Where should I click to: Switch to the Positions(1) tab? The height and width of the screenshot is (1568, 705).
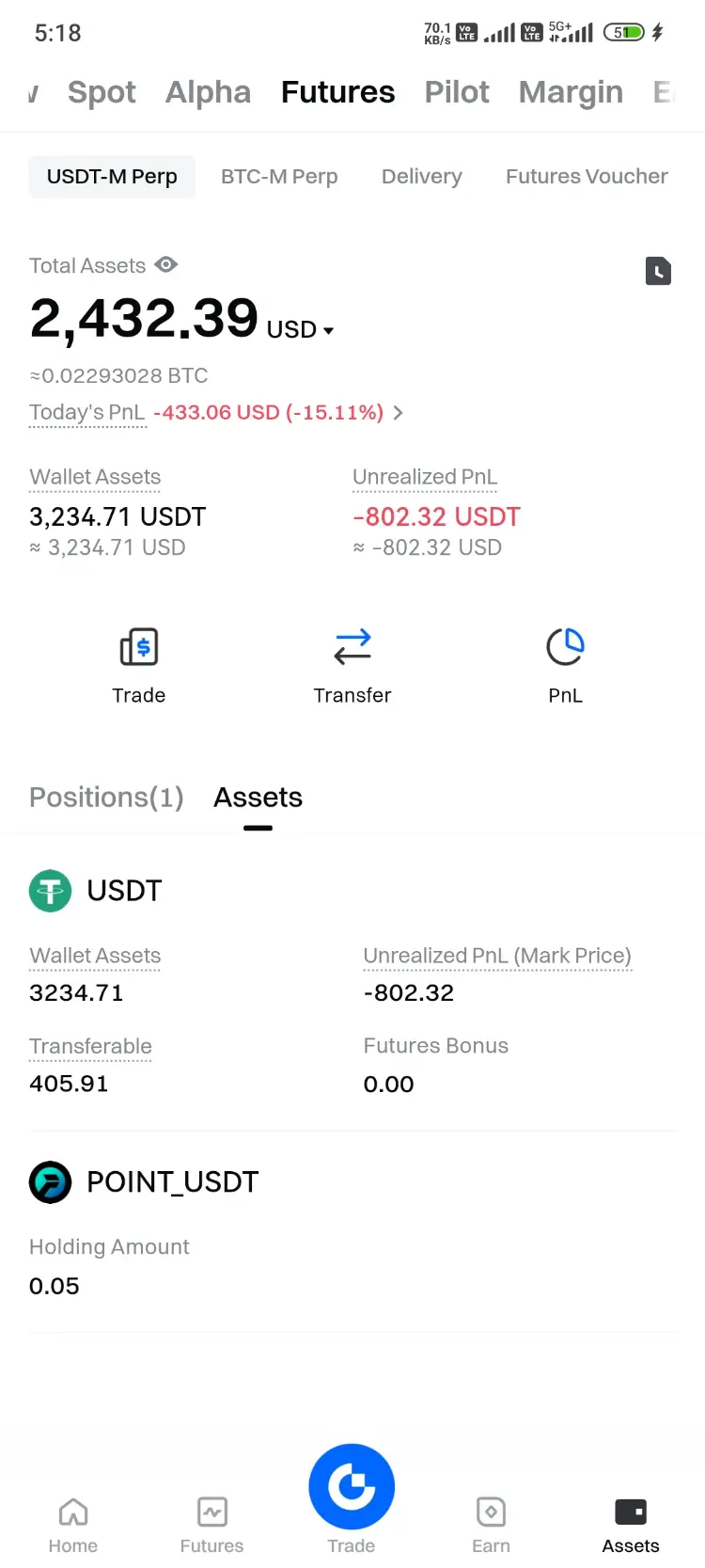[x=106, y=798]
